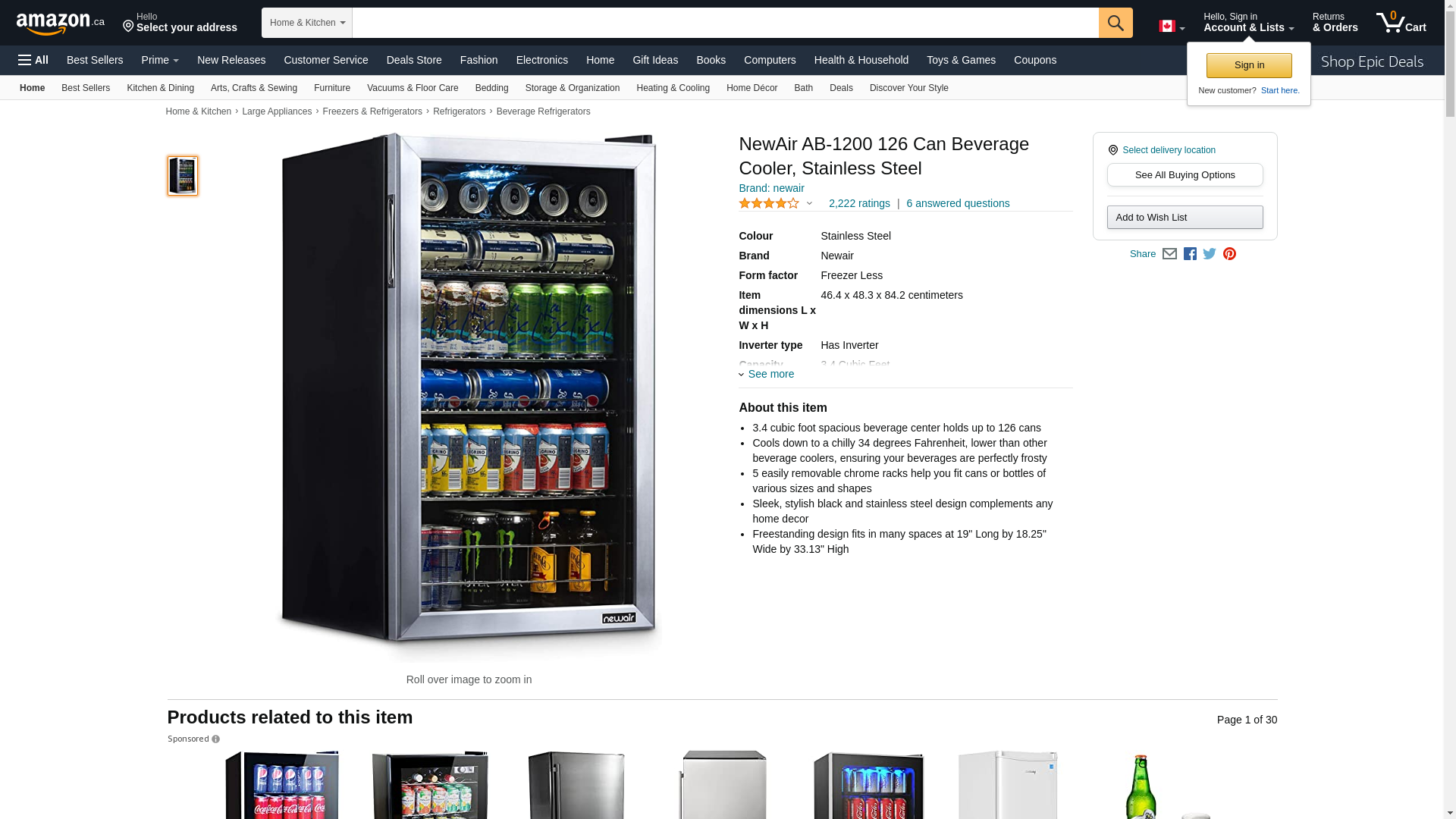Click See All Buying Options button
The height and width of the screenshot is (819, 1456).
[1185, 175]
